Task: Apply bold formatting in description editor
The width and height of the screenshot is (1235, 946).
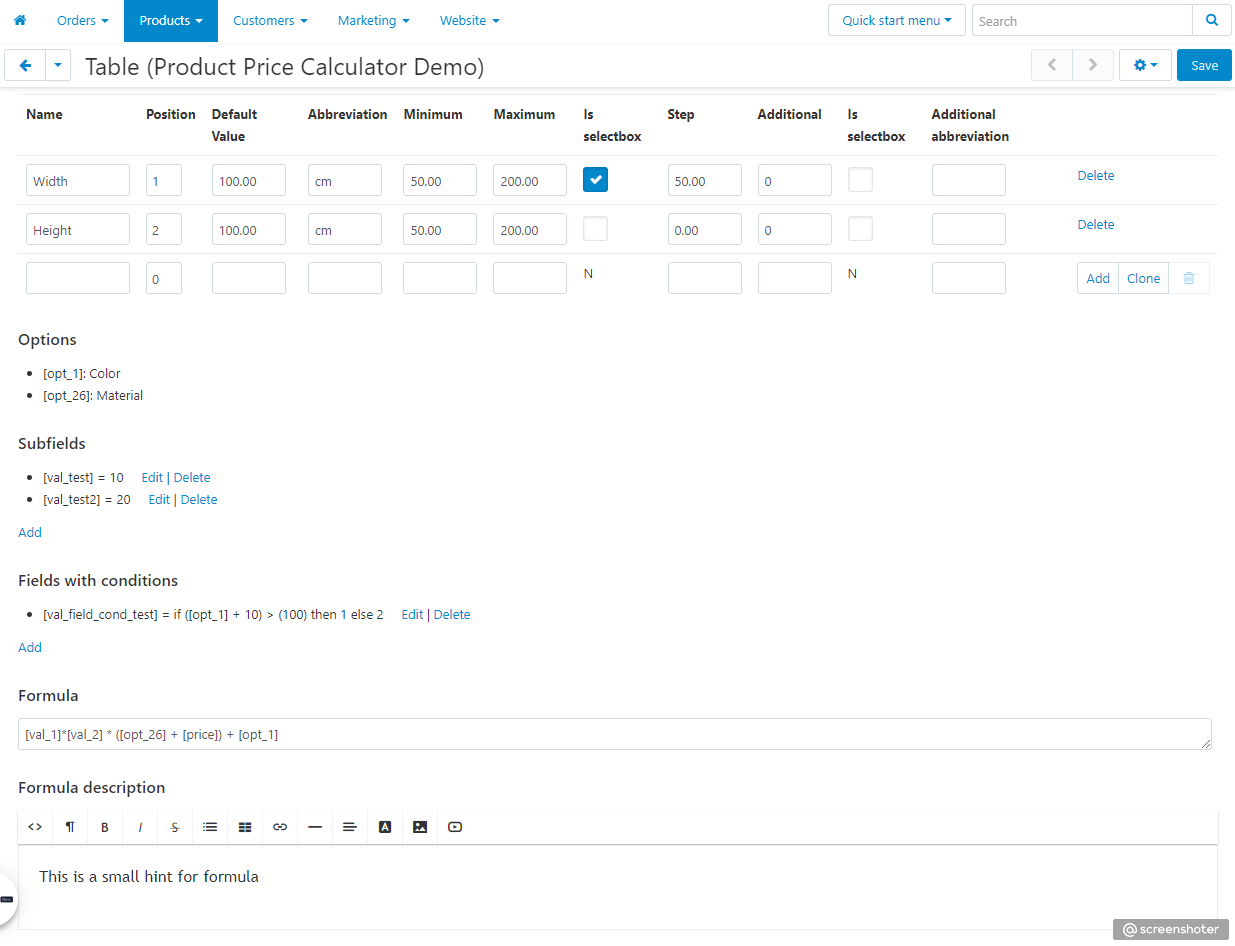Action: [105, 827]
